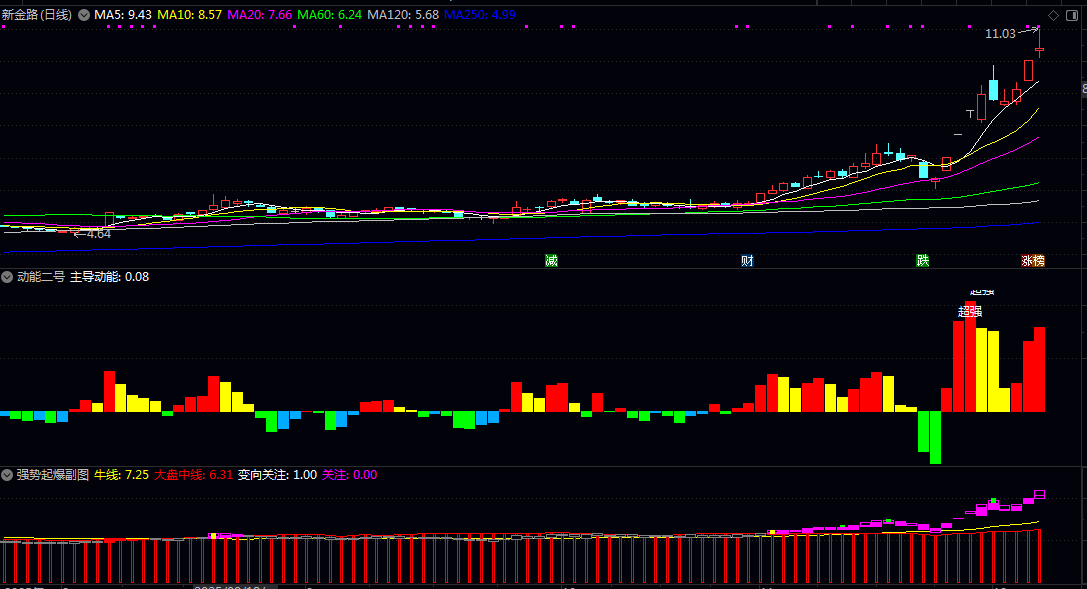1087x589 pixels.
Task: Toggle the side panel layout icon
Action: click(1072, 15)
